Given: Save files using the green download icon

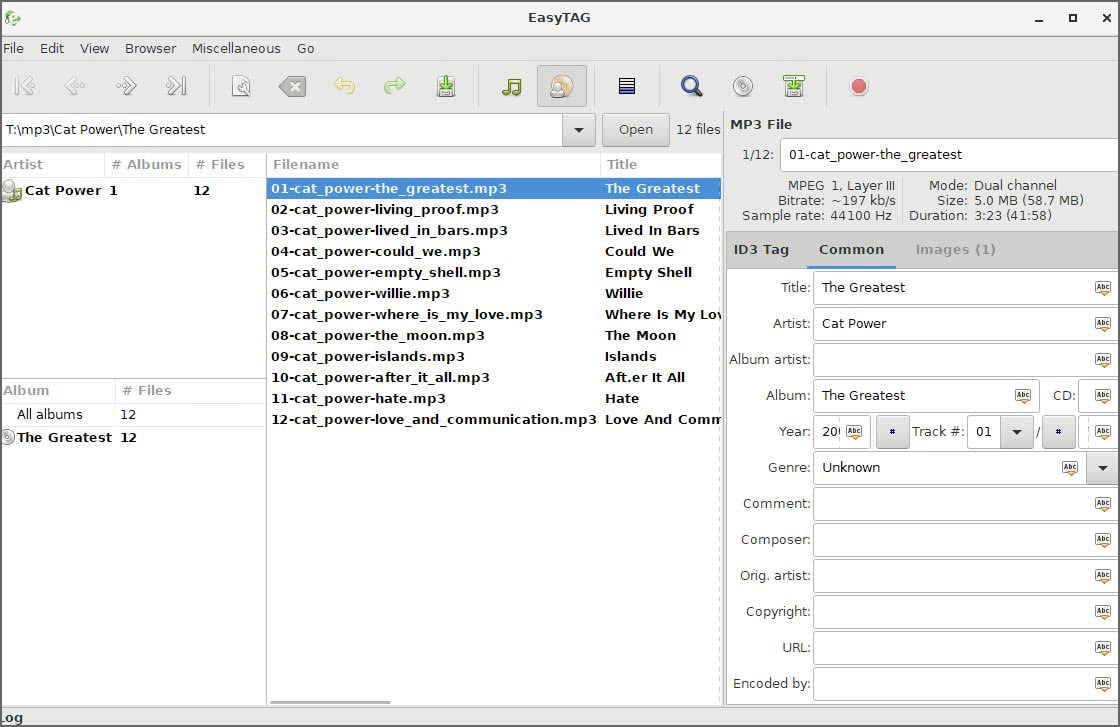Looking at the screenshot, I should tap(446, 87).
